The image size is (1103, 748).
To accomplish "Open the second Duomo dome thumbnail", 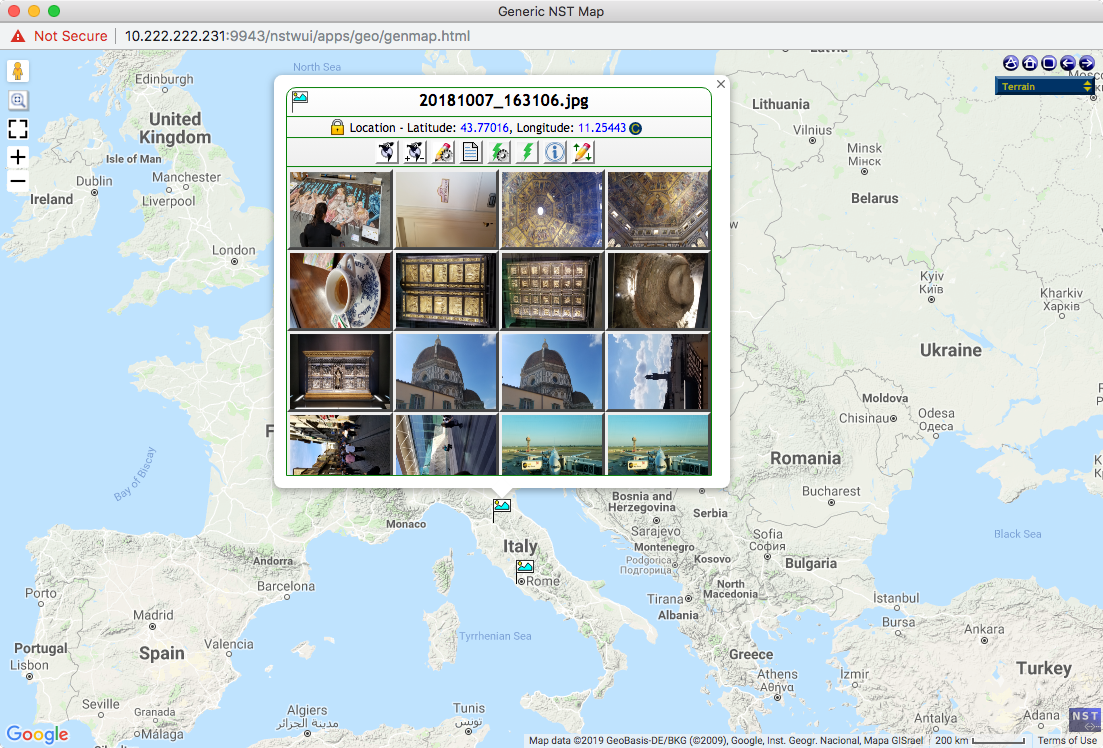I will (552, 372).
